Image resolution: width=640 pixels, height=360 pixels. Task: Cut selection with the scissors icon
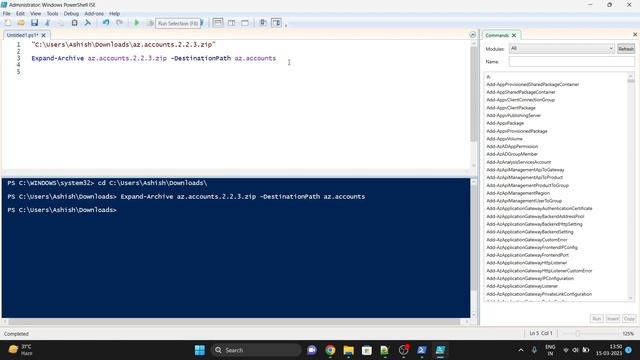[x=48, y=23]
